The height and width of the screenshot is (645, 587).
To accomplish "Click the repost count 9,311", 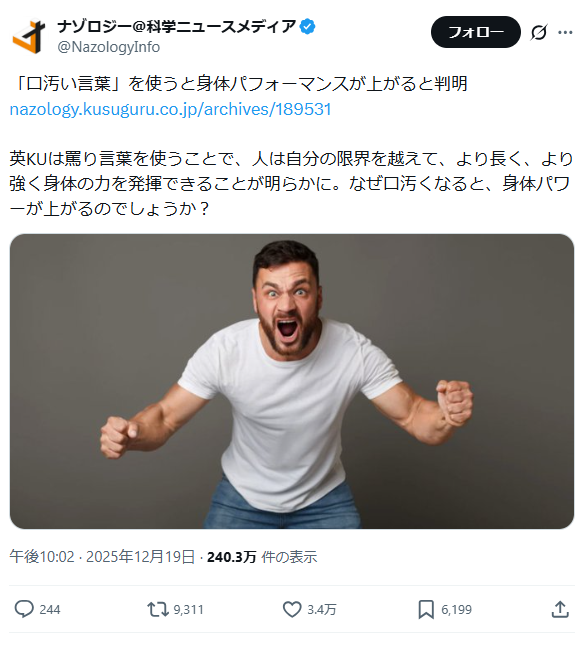I will click(x=188, y=610).
